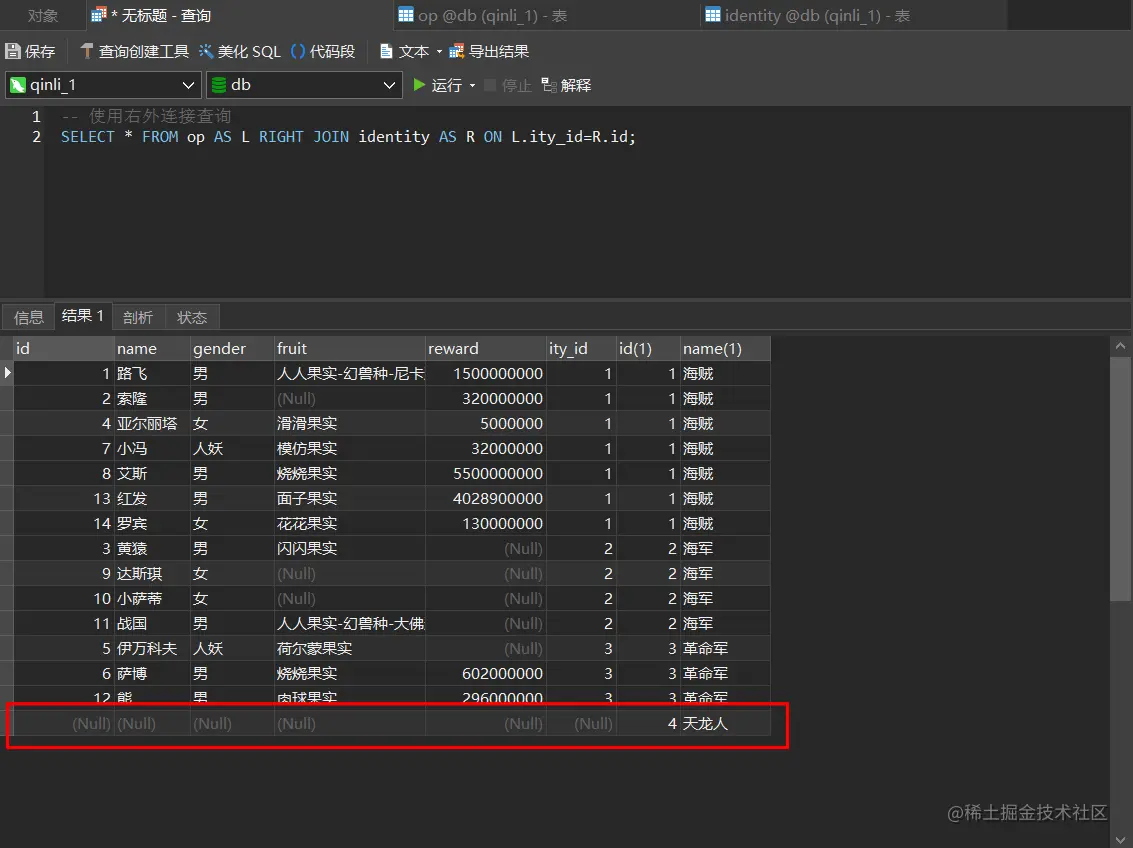Select the name cell 小萨蒂
The image size is (1133, 848).
point(152,599)
